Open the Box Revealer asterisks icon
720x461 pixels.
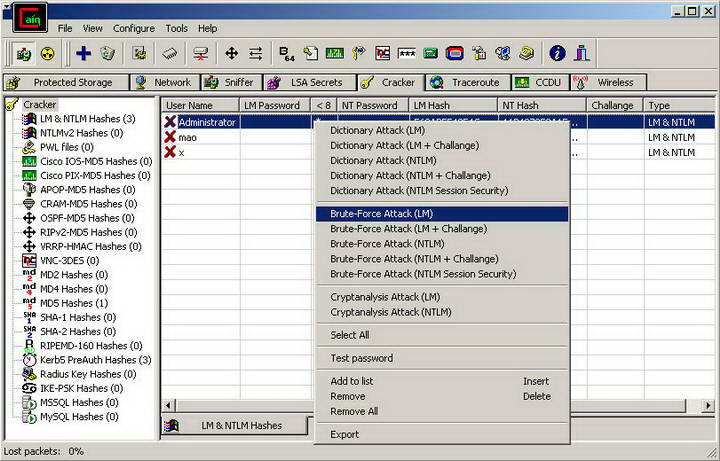point(407,53)
